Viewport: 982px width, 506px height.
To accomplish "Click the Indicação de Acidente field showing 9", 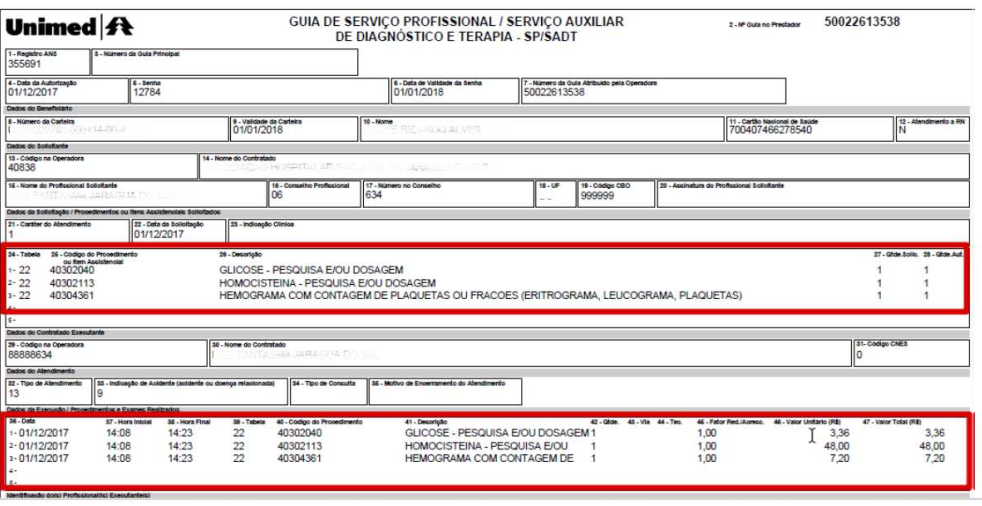I will [x=189, y=391].
